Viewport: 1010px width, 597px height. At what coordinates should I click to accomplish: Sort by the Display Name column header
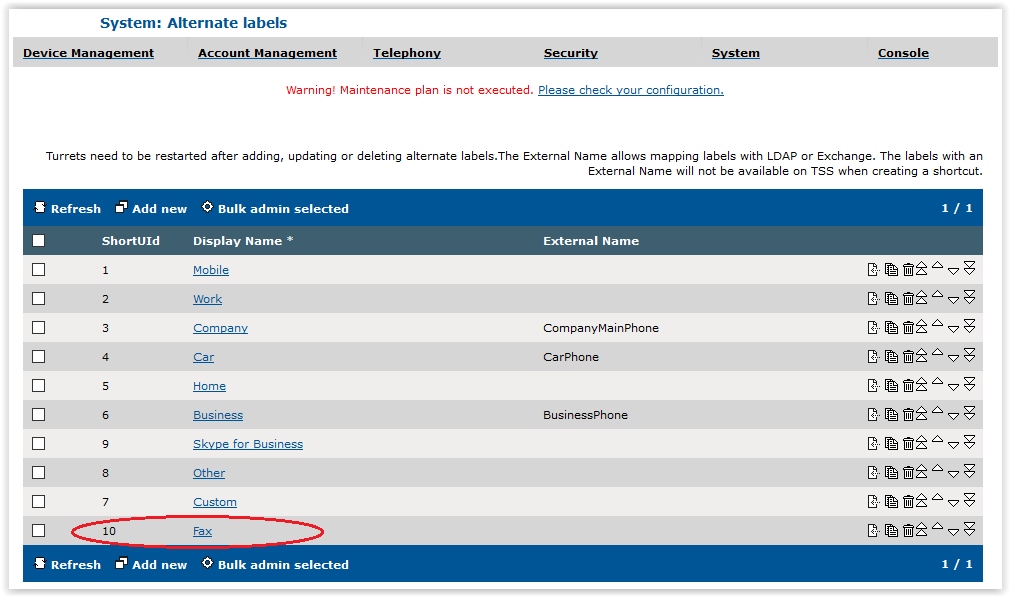click(x=243, y=241)
